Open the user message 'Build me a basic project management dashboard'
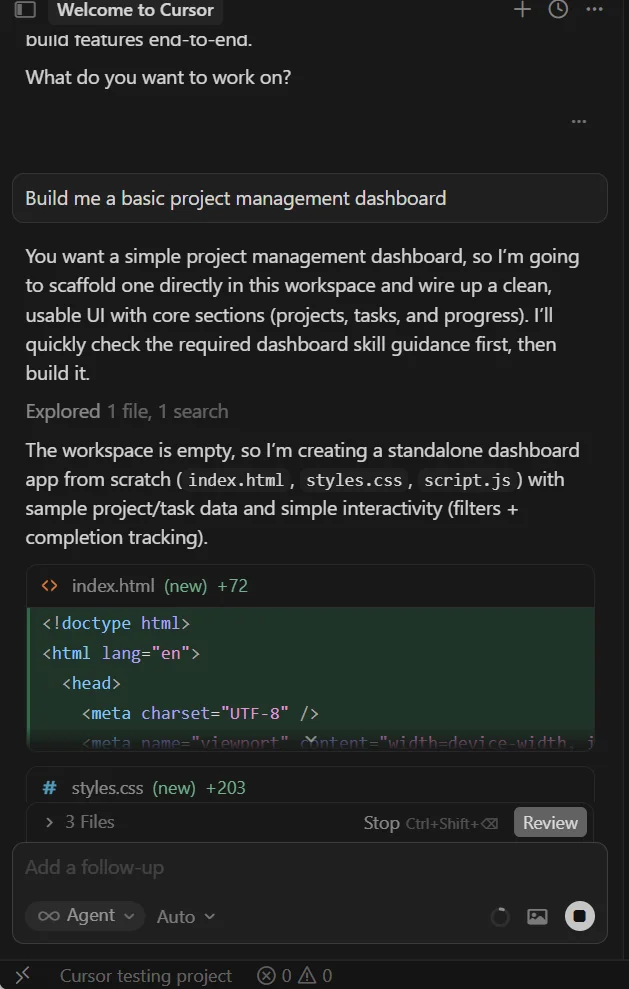 pos(310,198)
